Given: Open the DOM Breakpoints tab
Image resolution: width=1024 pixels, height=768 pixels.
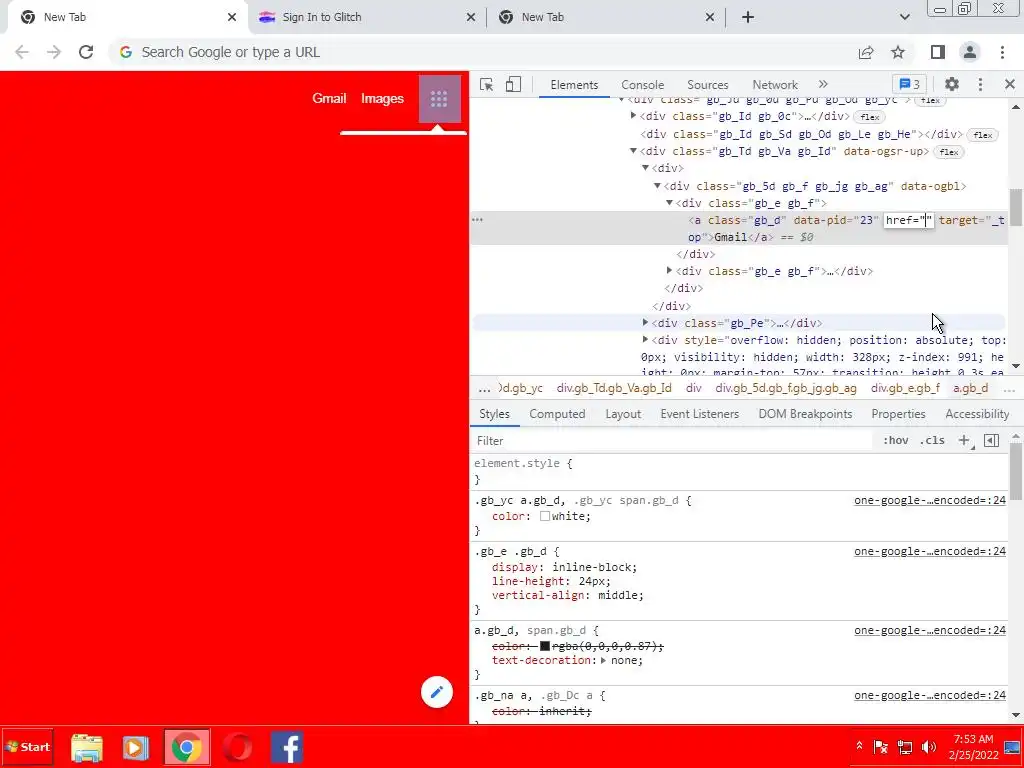Looking at the screenshot, I should pos(805,414).
